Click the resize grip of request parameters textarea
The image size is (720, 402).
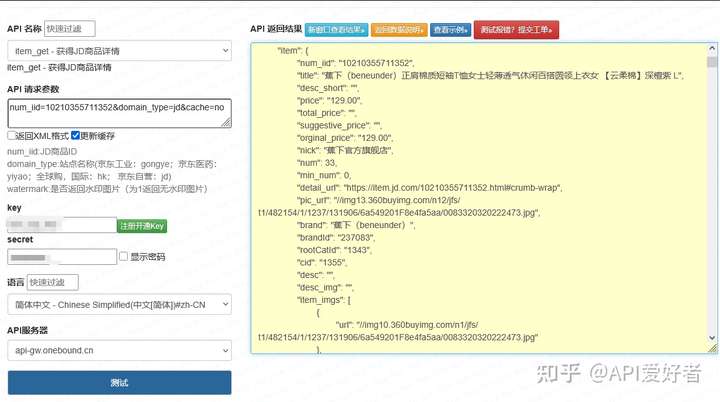point(227,123)
